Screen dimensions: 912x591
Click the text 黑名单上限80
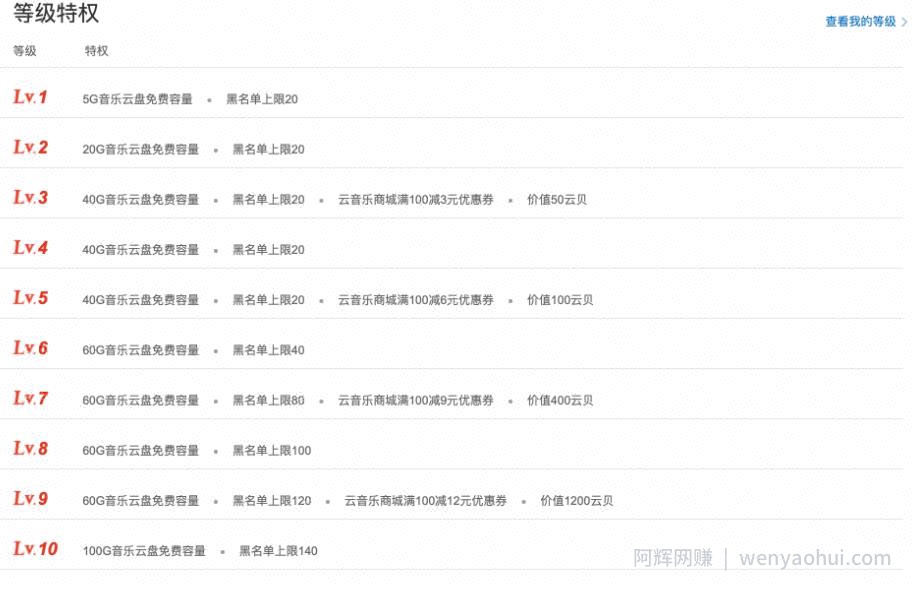coord(269,400)
